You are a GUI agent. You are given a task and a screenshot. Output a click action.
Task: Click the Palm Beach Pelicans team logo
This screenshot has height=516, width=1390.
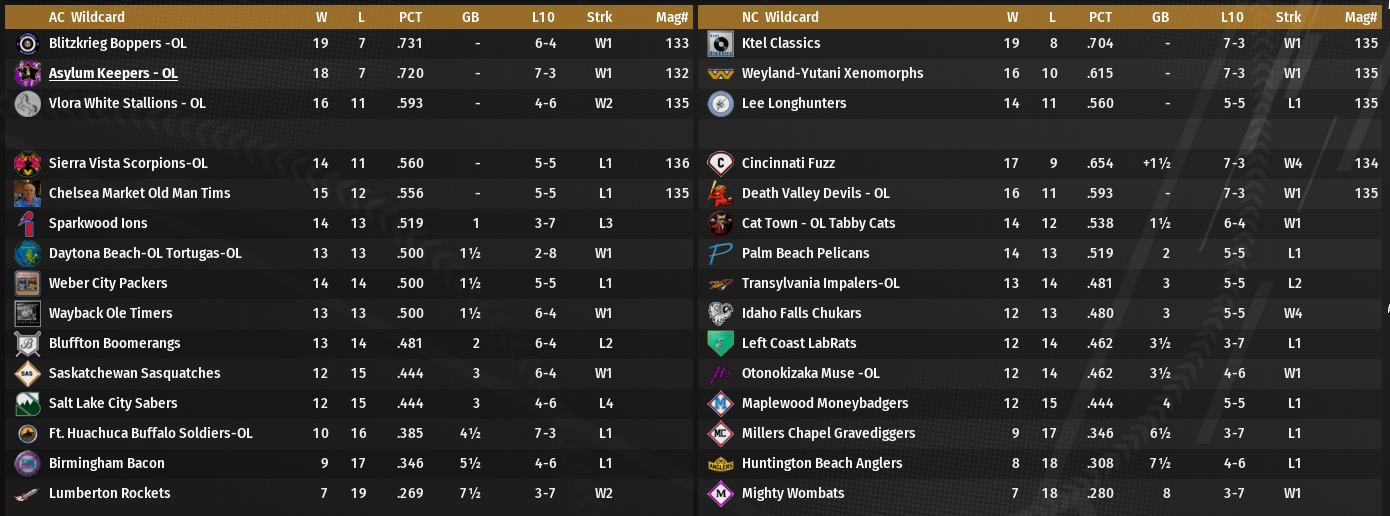click(x=720, y=253)
